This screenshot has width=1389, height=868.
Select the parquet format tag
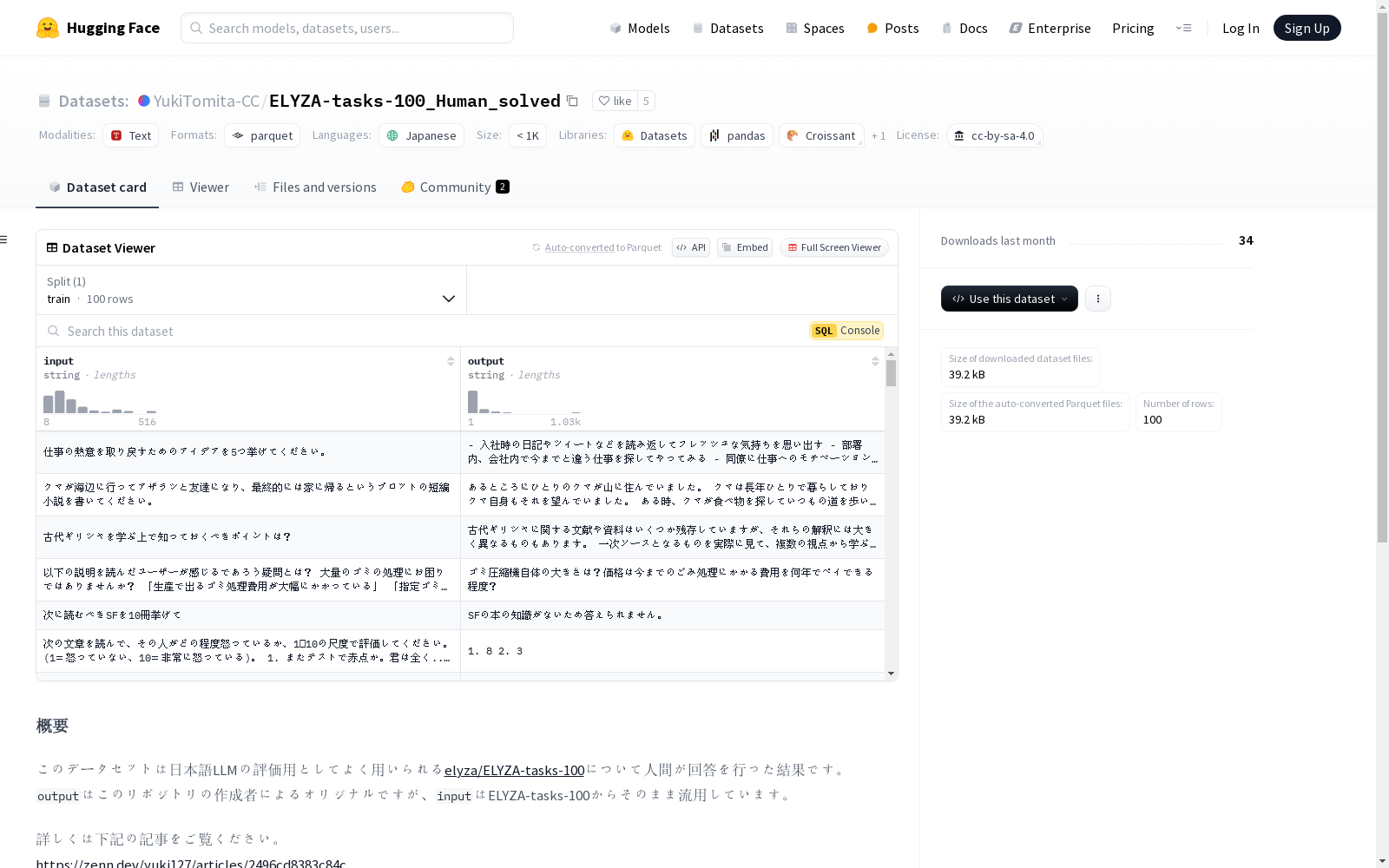pos(262,135)
